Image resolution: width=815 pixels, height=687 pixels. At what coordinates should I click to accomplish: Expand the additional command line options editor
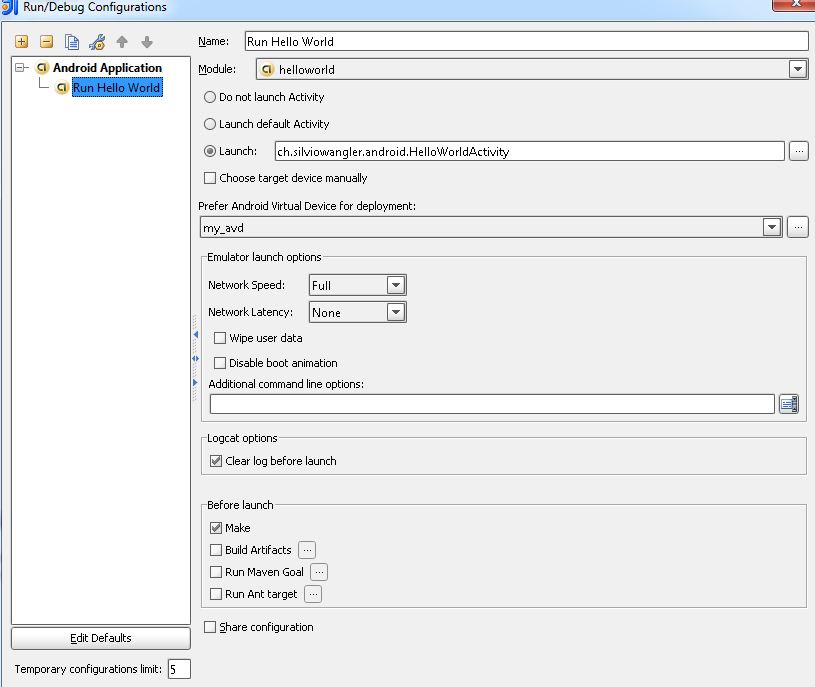pos(788,404)
